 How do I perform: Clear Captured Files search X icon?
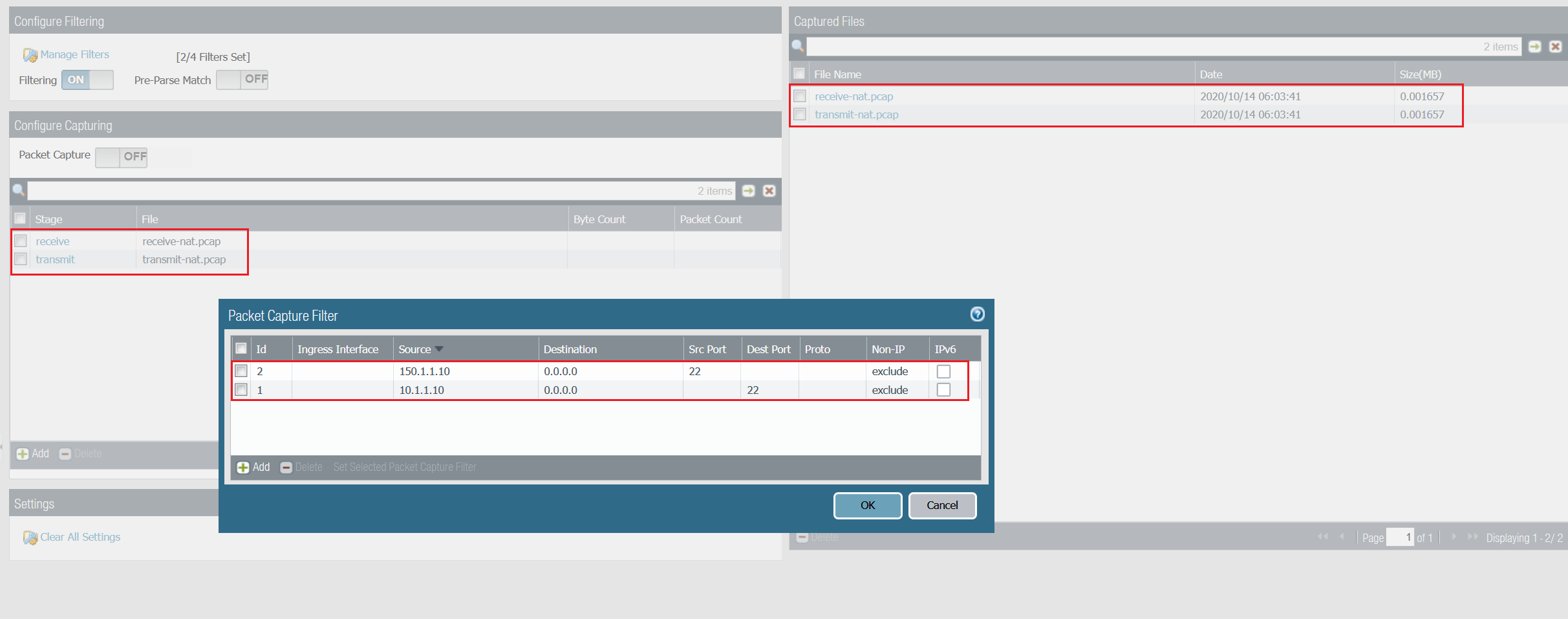pos(1556,47)
